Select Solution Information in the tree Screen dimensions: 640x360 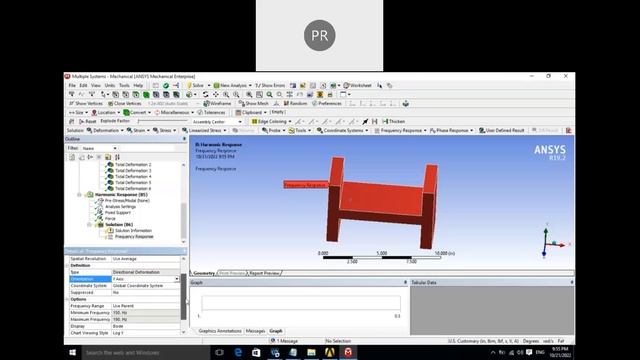click(133, 231)
